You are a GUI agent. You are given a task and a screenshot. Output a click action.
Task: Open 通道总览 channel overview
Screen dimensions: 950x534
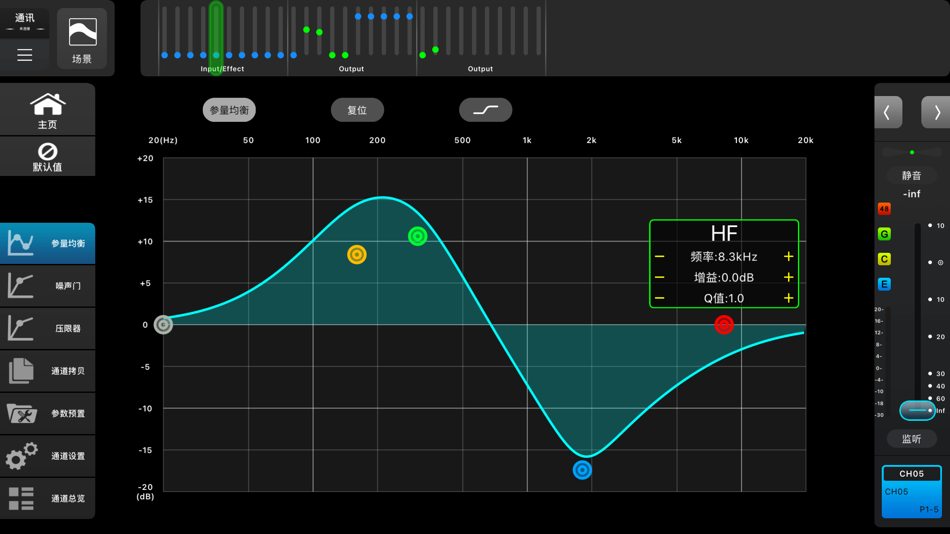click(47, 498)
